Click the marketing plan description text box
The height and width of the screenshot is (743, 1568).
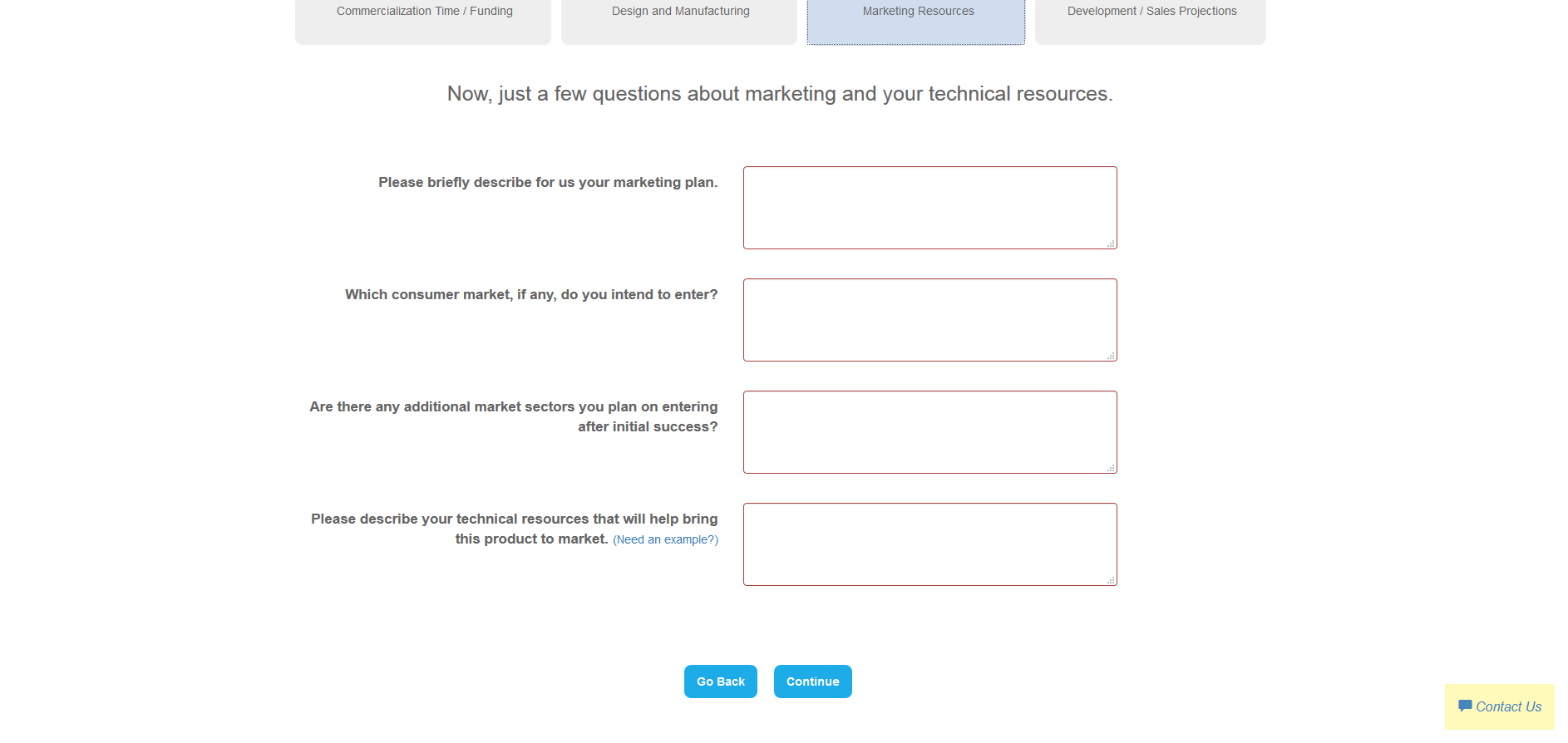[x=929, y=207]
